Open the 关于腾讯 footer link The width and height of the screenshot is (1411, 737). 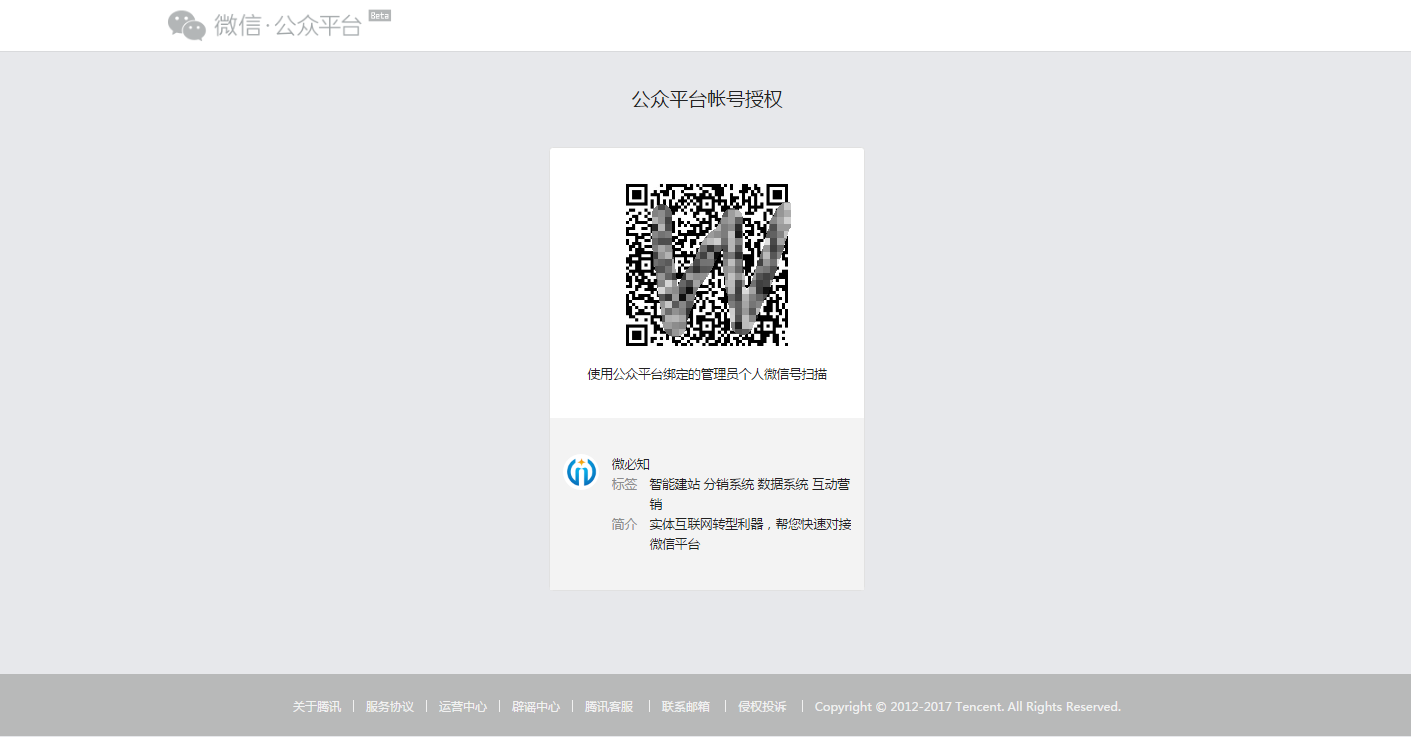click(x=317, y=706)
